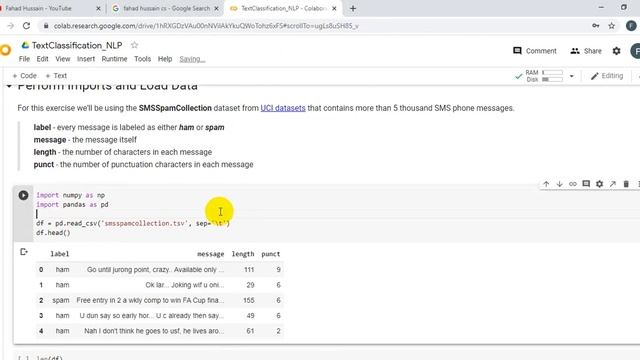Click the row index 4 cell
This screenshot has width=640, height=360.
tap(41, 331)
